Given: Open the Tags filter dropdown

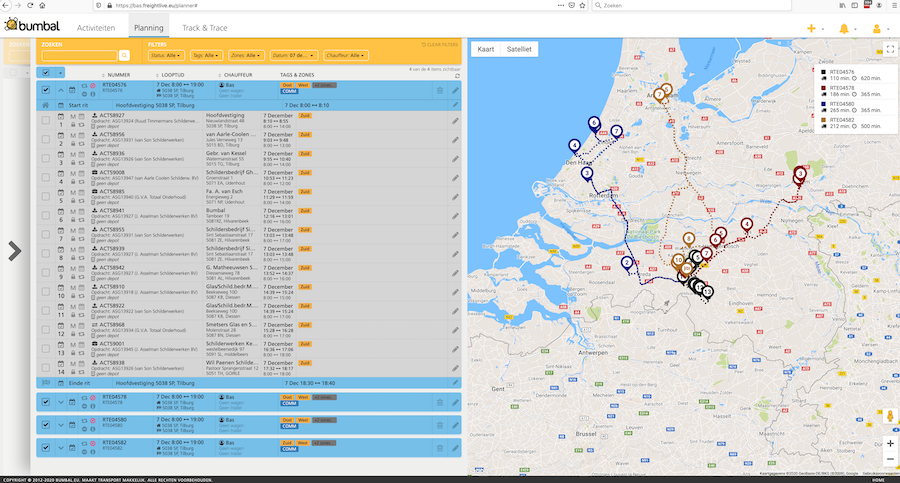Looking at the screenshot, I should 206,55.
